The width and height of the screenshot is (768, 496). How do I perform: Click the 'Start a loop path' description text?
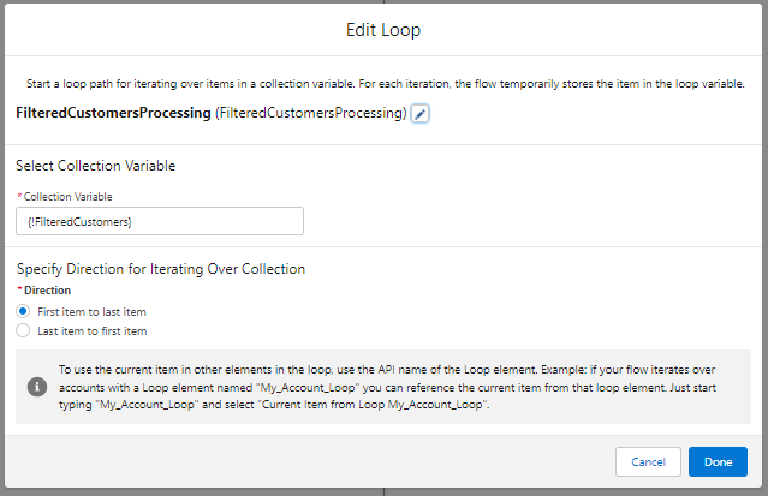click(380, 85)
